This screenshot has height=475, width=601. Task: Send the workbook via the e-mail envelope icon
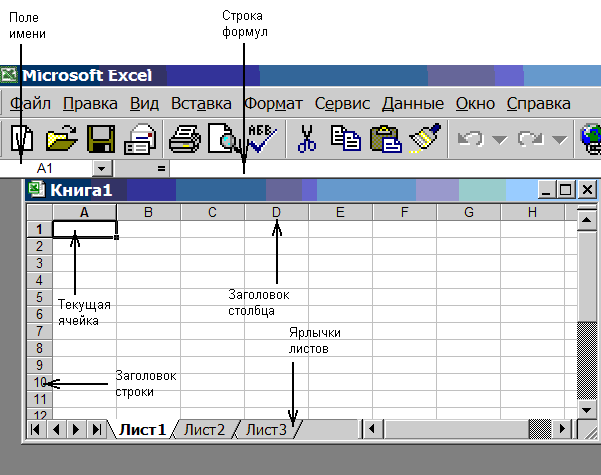(x=140, y=139)
